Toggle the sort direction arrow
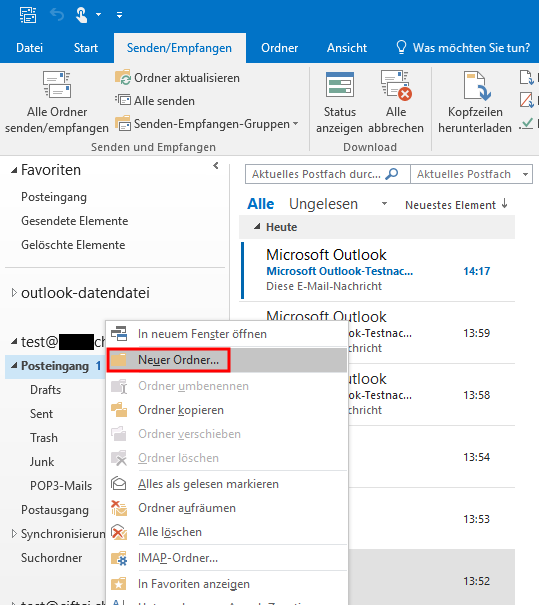 coord(505,204)
